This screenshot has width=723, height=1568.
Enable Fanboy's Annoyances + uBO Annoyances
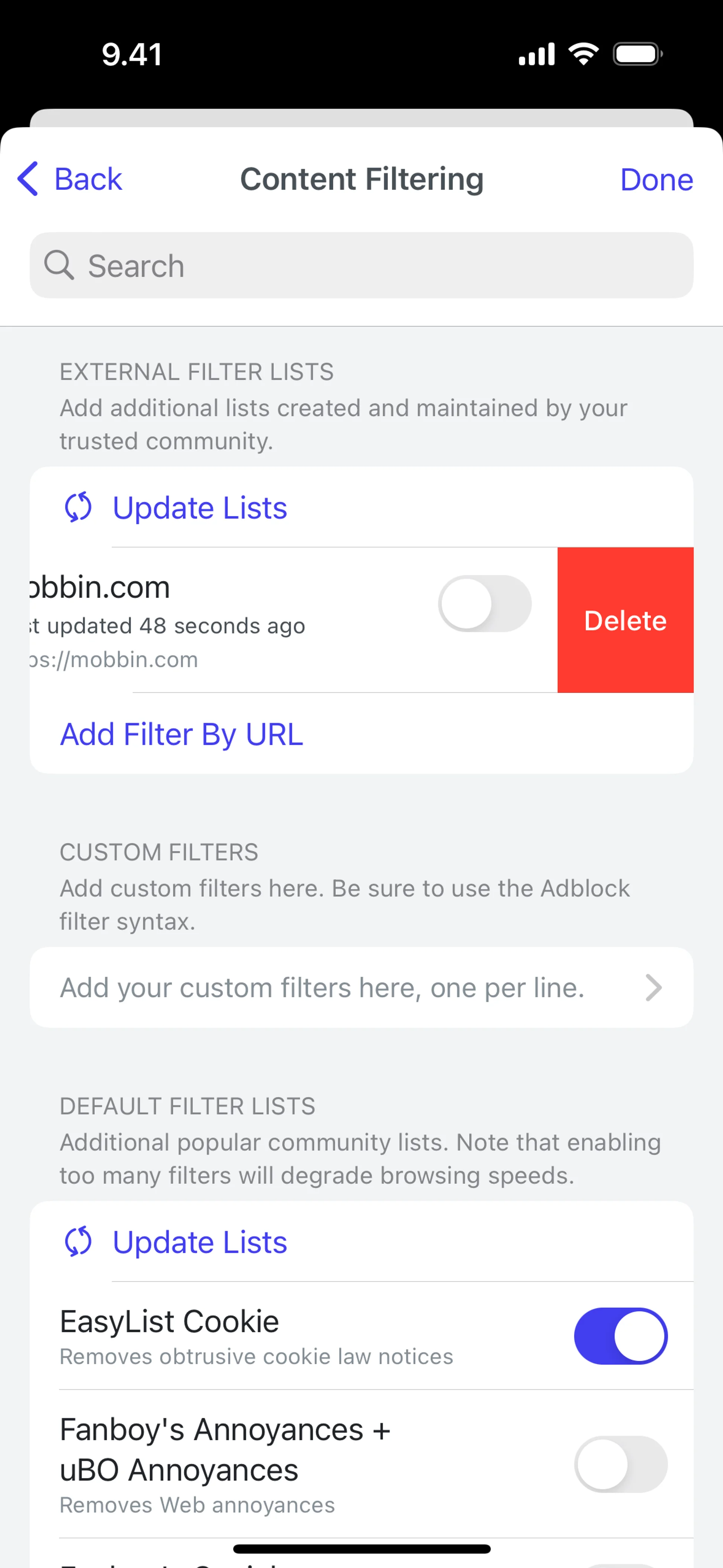[620, 1464]
